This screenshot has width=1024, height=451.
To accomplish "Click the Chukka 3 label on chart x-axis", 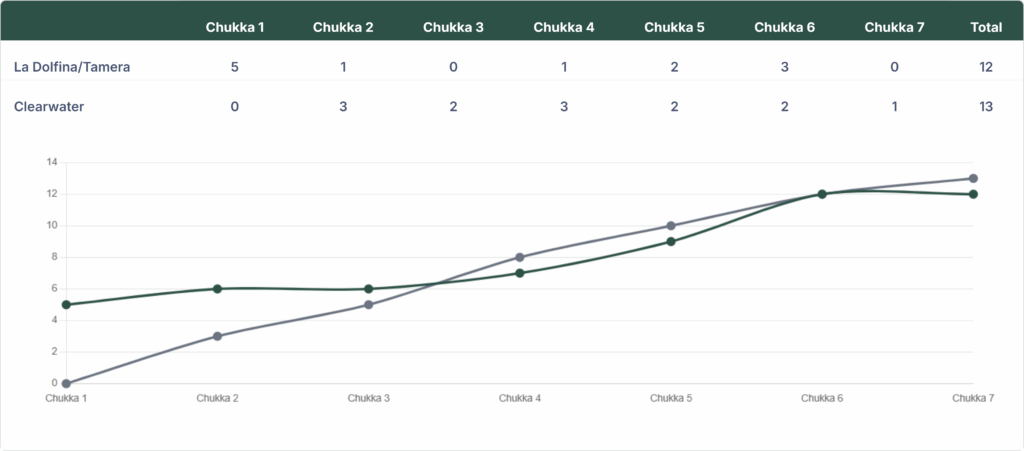I will (x=368, y=398).
